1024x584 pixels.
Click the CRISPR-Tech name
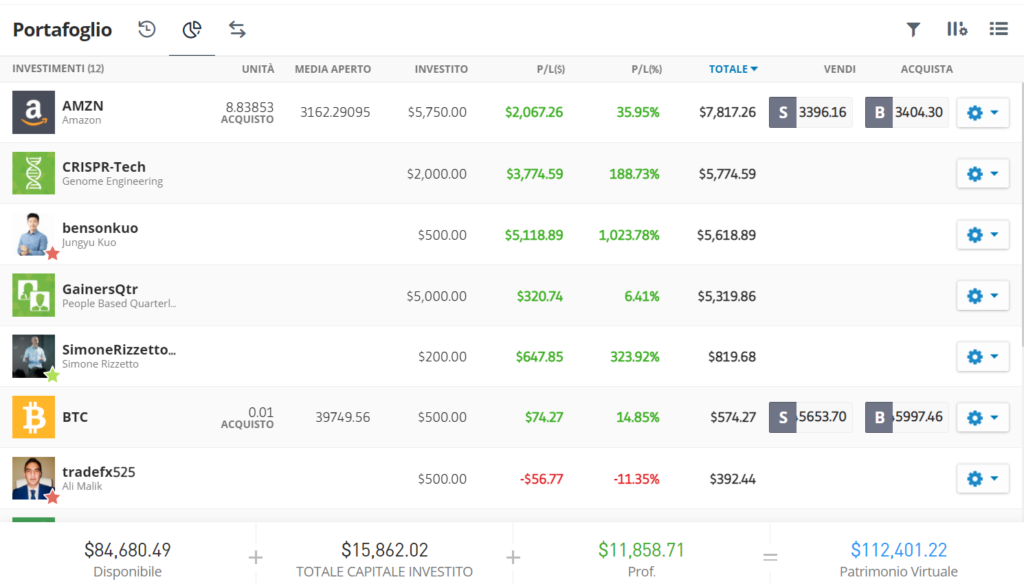(104, 167)
